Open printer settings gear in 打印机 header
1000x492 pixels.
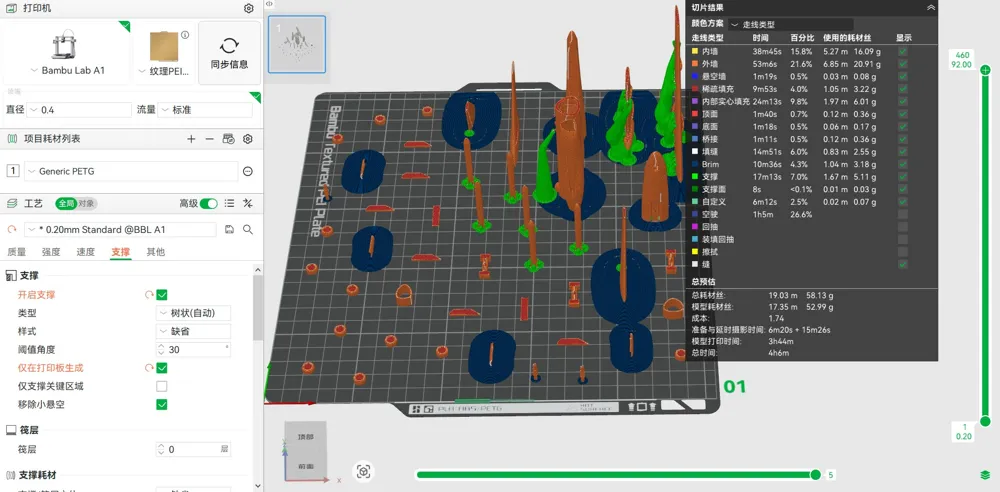249,8
